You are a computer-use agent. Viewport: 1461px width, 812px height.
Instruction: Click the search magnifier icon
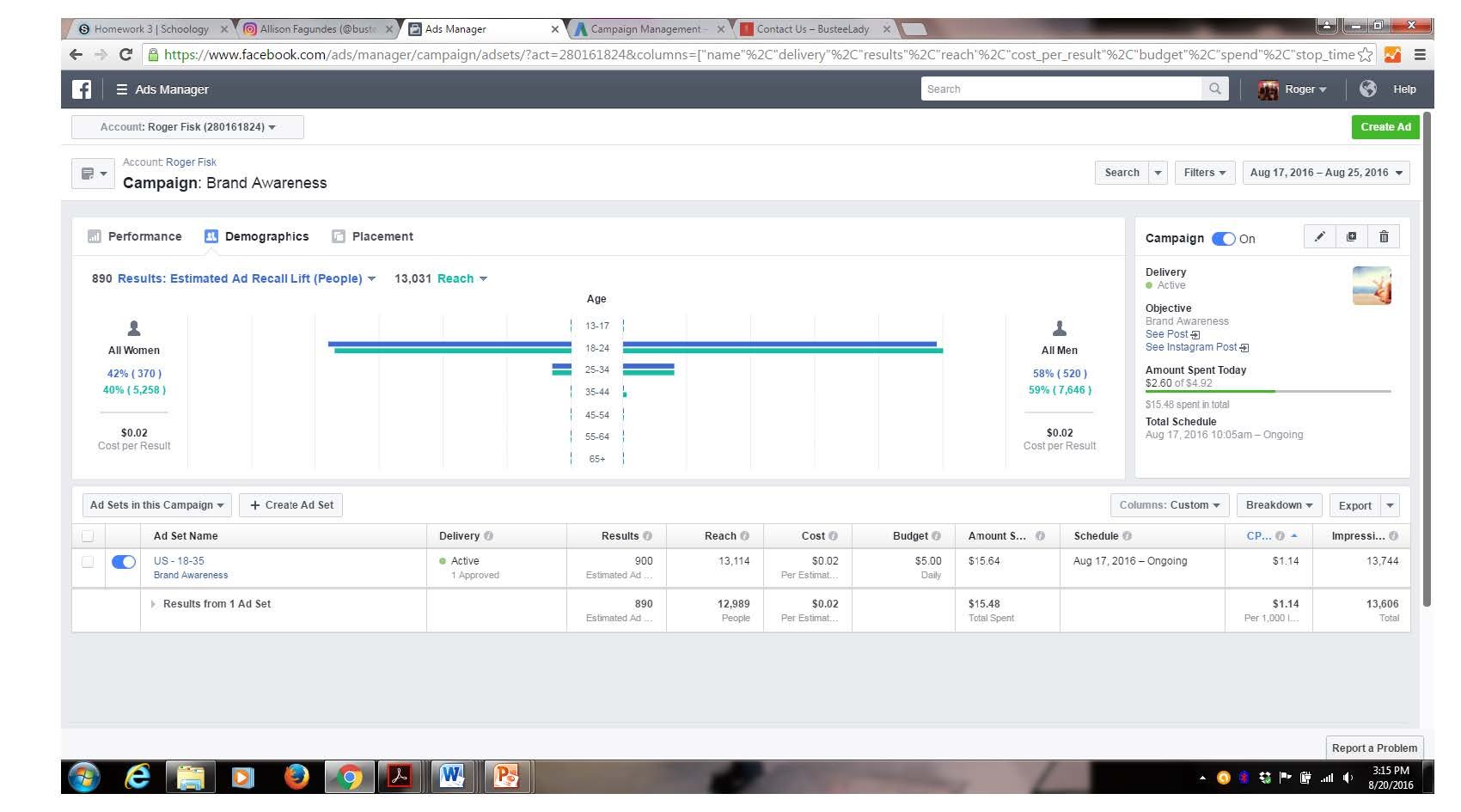(x=1214, y=89)
